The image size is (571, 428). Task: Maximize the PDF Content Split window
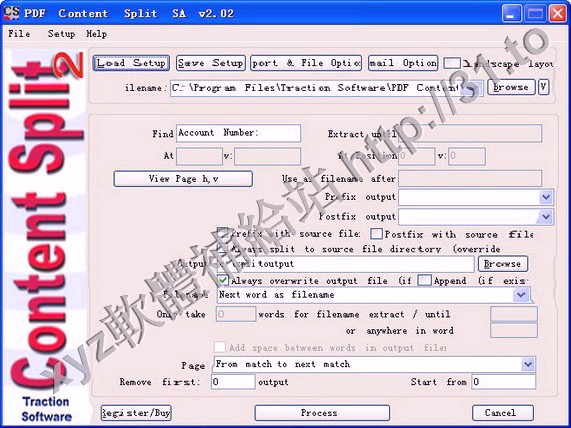coord(535,14)
